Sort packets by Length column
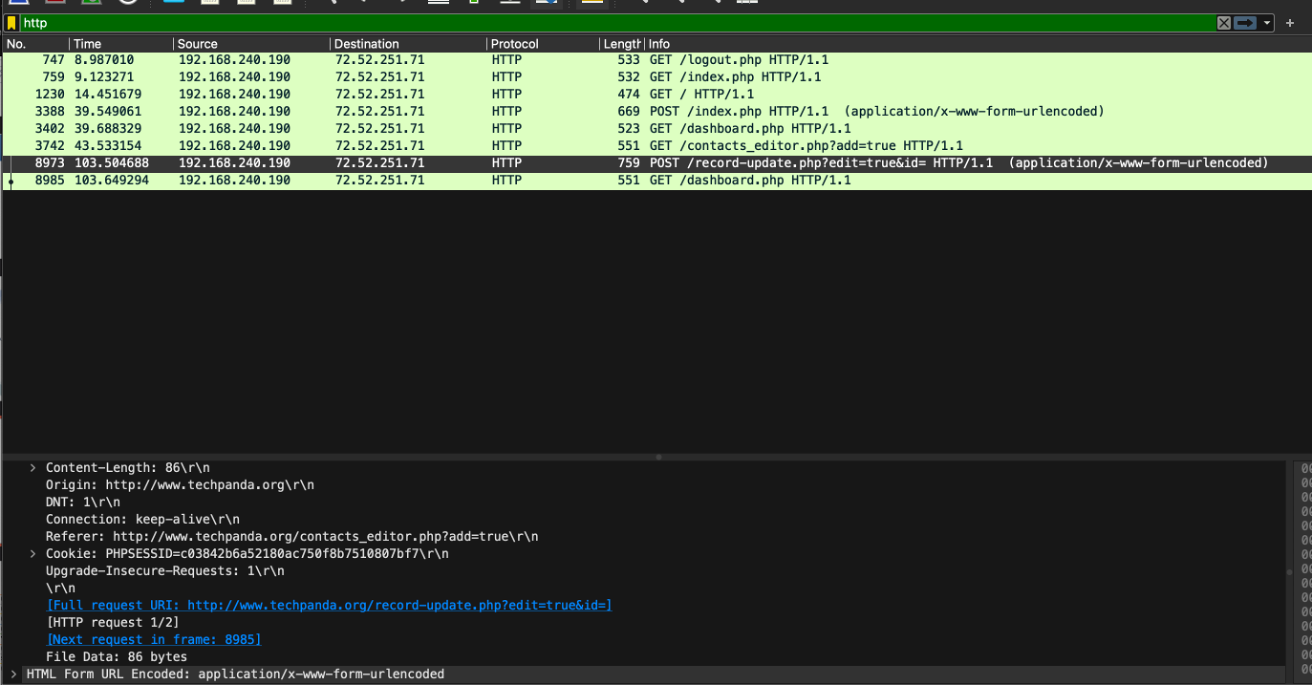This screenshot has width=1312, height=686. click(622, 44)
